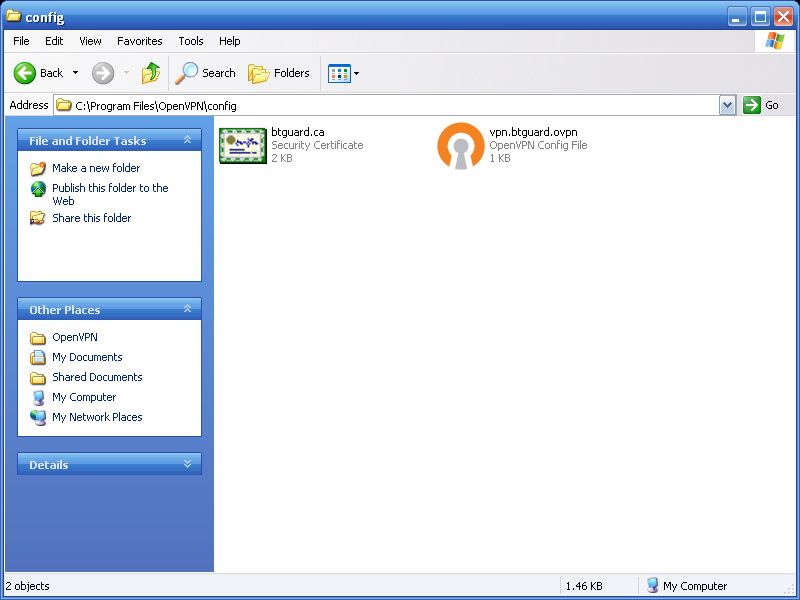
Task: Click the My Network Places icon
Action: [x=38, y=417]
